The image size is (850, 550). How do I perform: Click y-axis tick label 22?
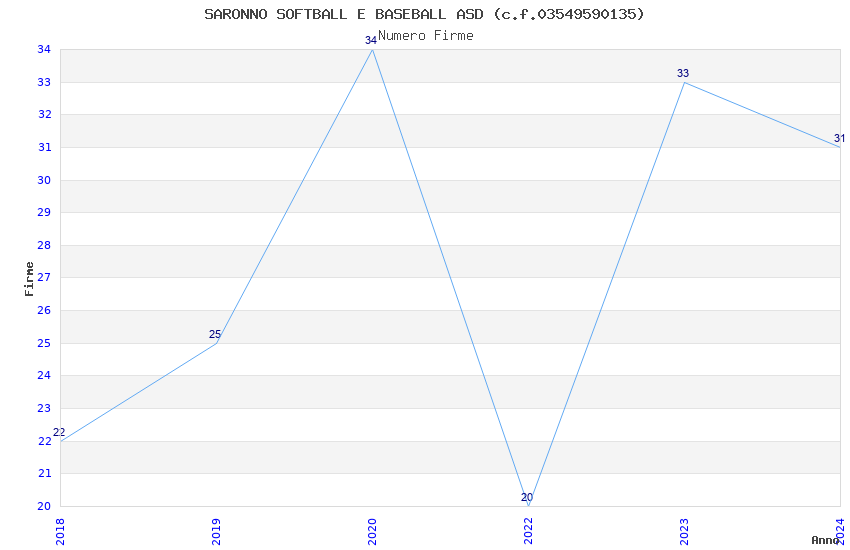pos(44,442)
